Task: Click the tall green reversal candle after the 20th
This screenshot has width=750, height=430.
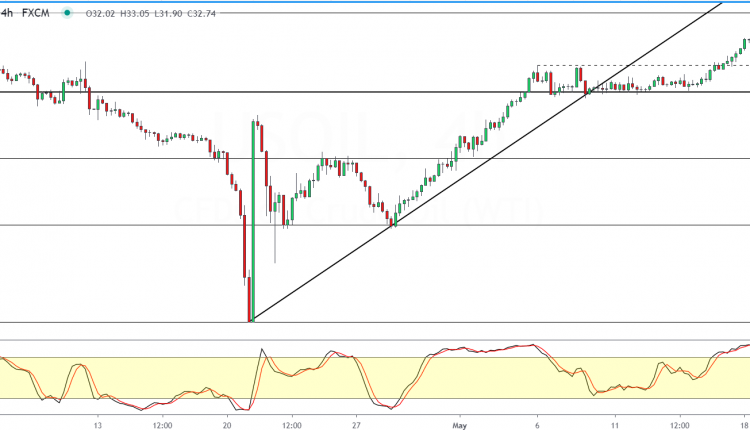Action: (x=253, y=221)
